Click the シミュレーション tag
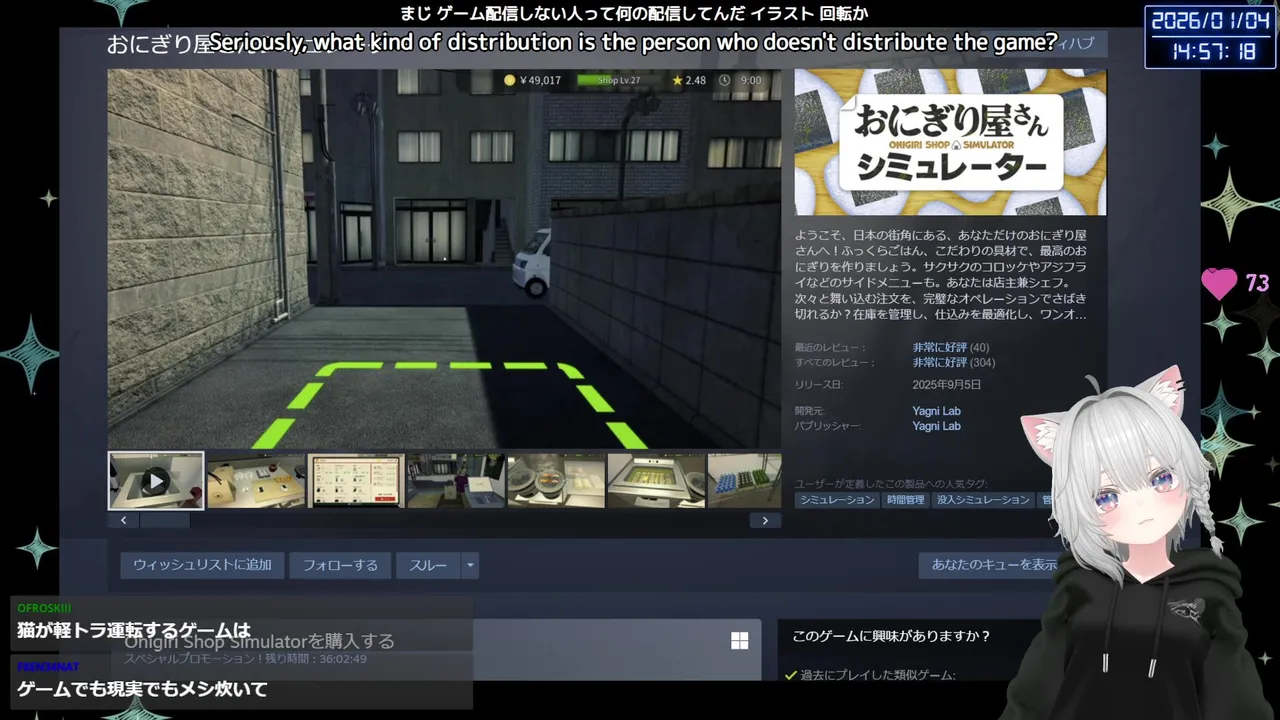This screenshot has height=720, width=1280. pos(837,500)
